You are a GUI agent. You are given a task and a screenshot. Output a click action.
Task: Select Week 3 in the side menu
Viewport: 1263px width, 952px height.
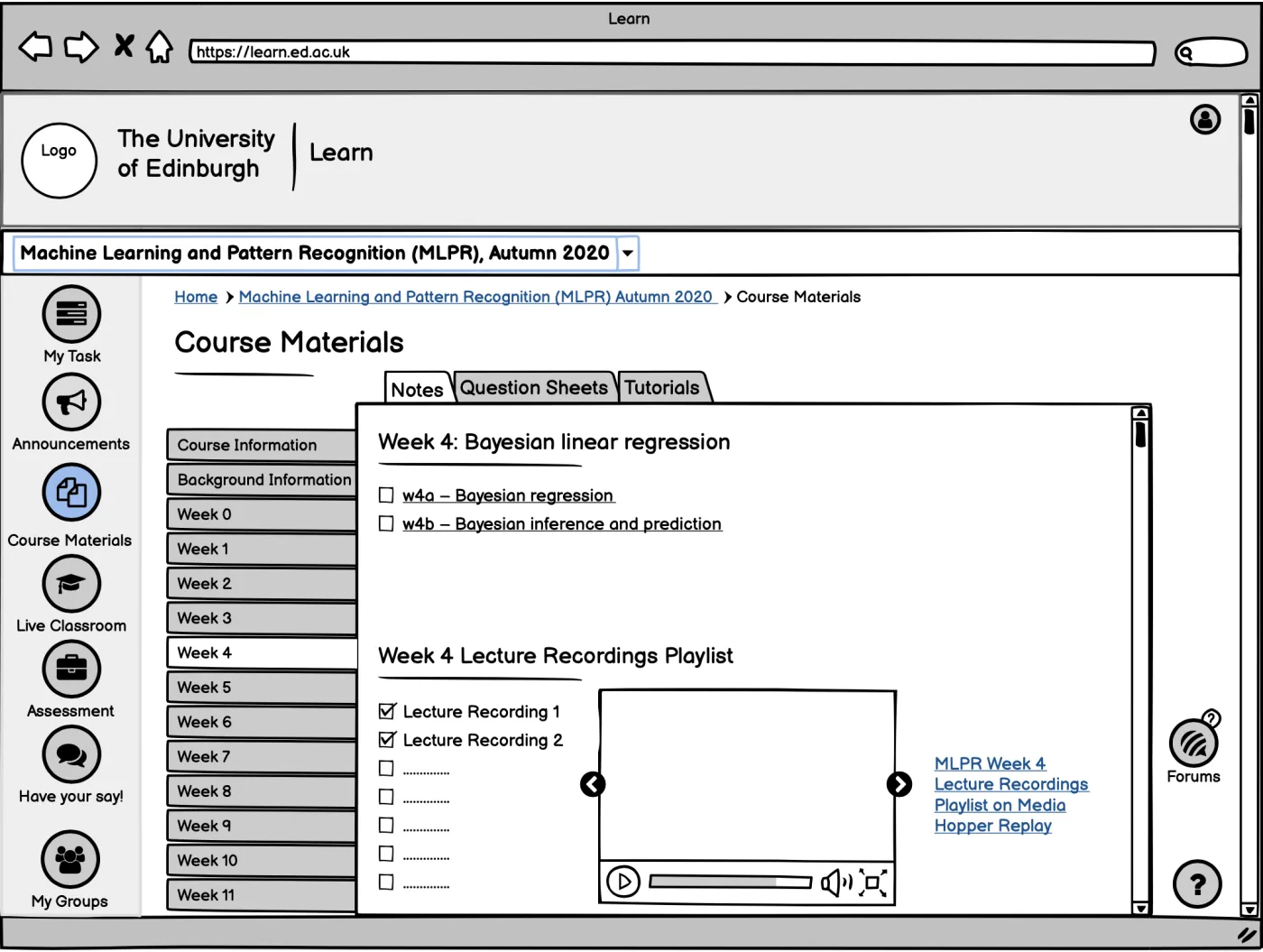coord(262,618)
